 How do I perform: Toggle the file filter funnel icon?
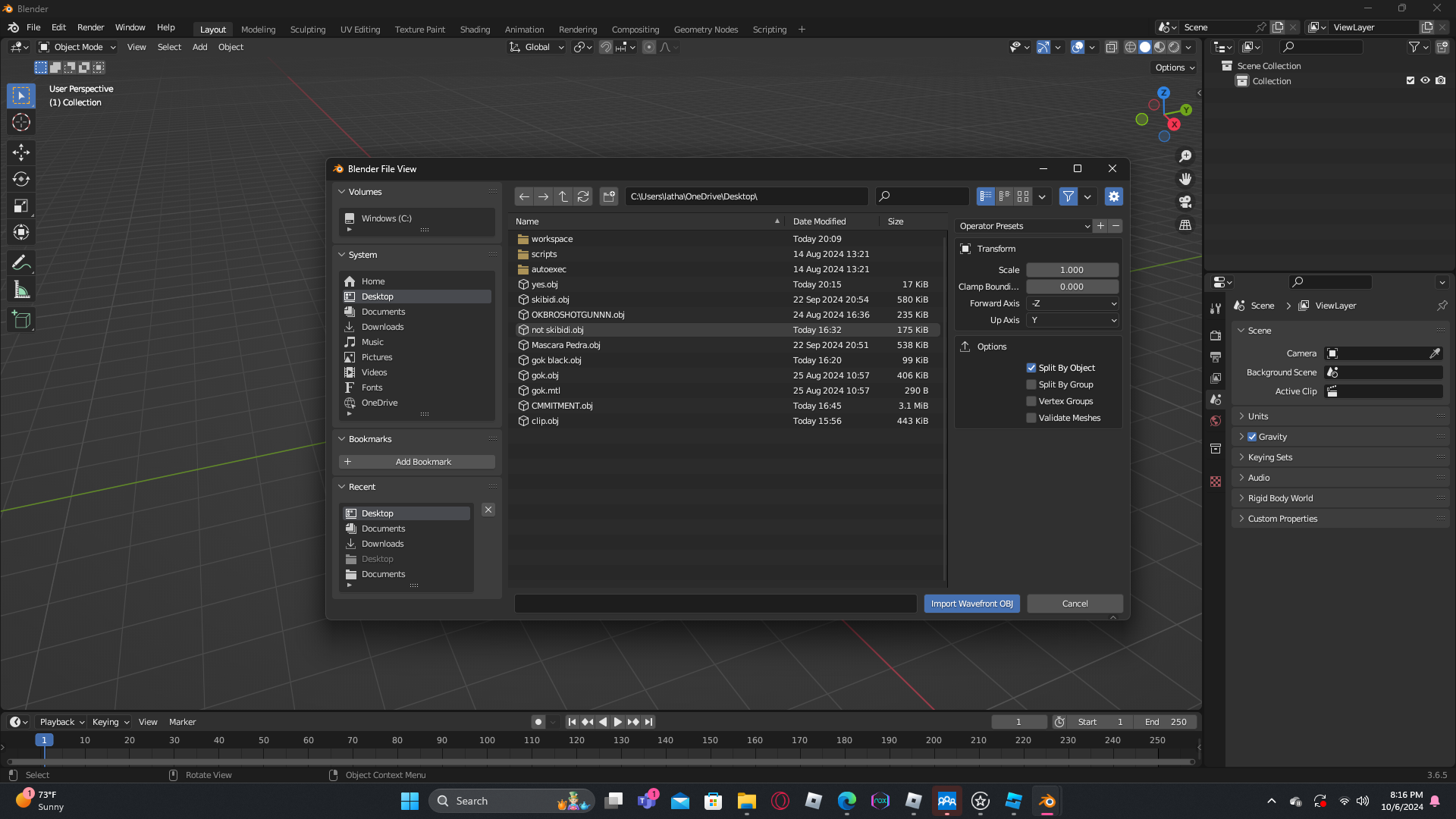point(1068,196)
